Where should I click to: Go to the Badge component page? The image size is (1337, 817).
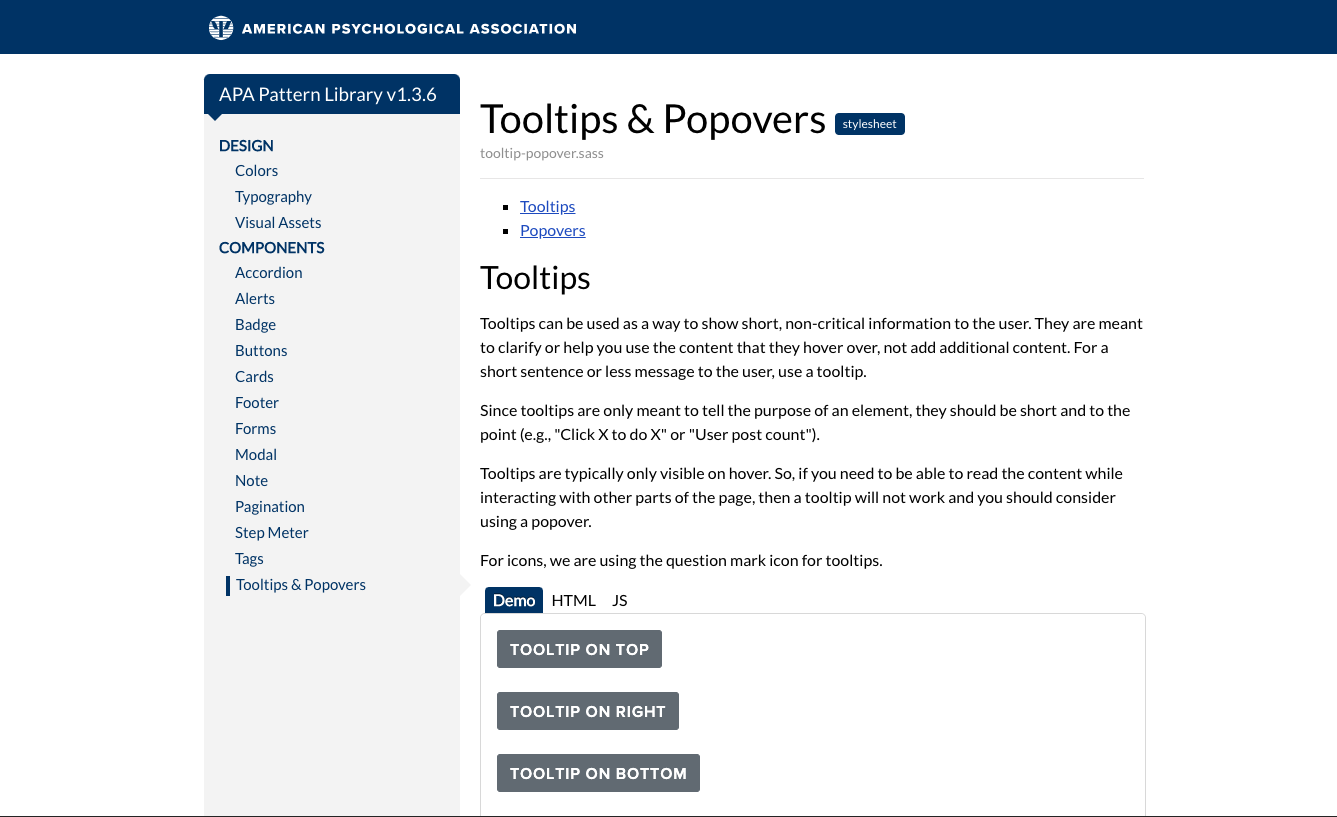(x=255, y=325)
